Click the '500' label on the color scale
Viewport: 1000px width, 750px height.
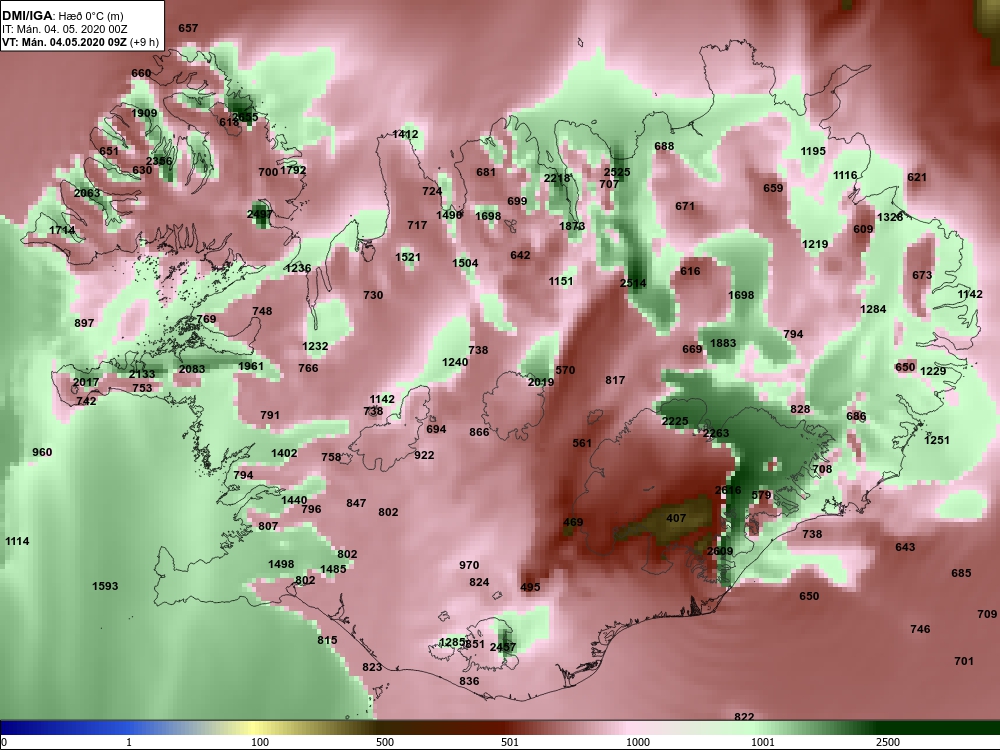pyautogui.click(x=385, y=742)
